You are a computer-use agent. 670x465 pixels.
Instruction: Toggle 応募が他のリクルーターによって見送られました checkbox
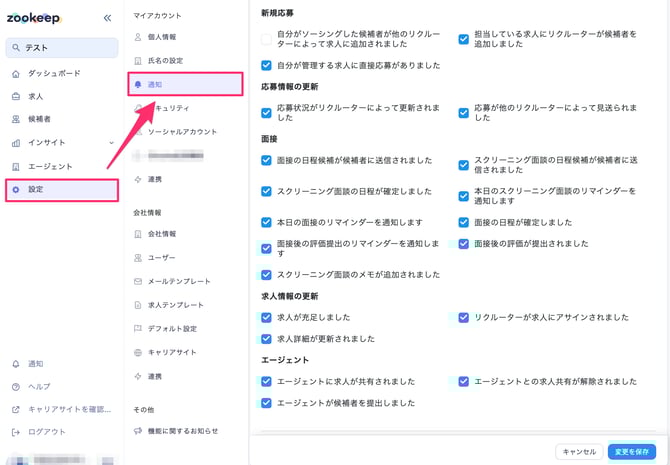(464, 113)
